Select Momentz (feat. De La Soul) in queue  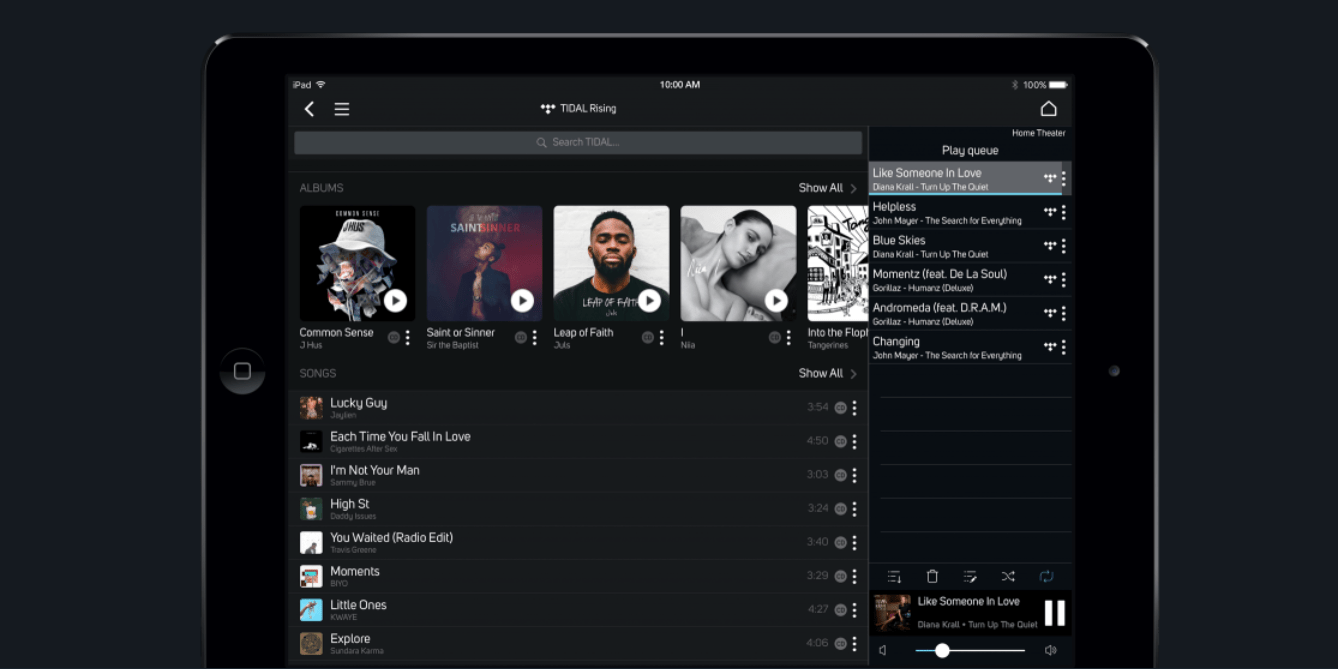(970, 280)
